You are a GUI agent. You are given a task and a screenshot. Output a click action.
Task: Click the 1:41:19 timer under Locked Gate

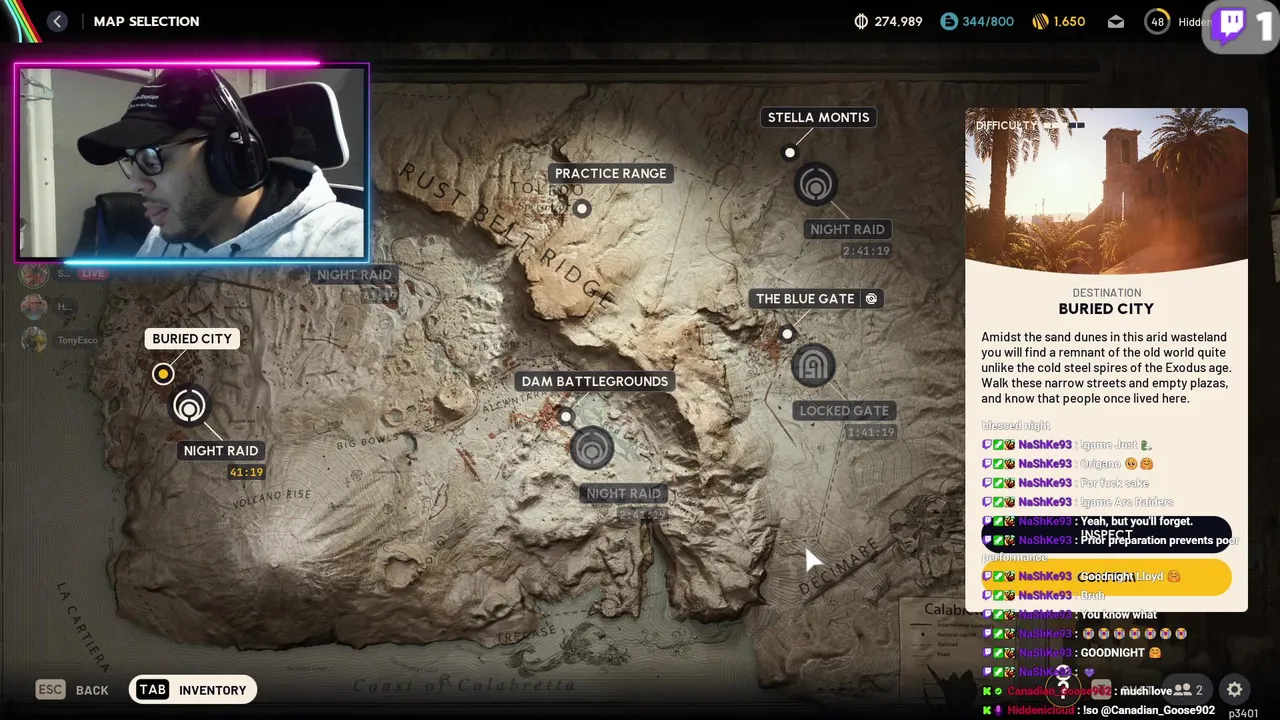870,432
